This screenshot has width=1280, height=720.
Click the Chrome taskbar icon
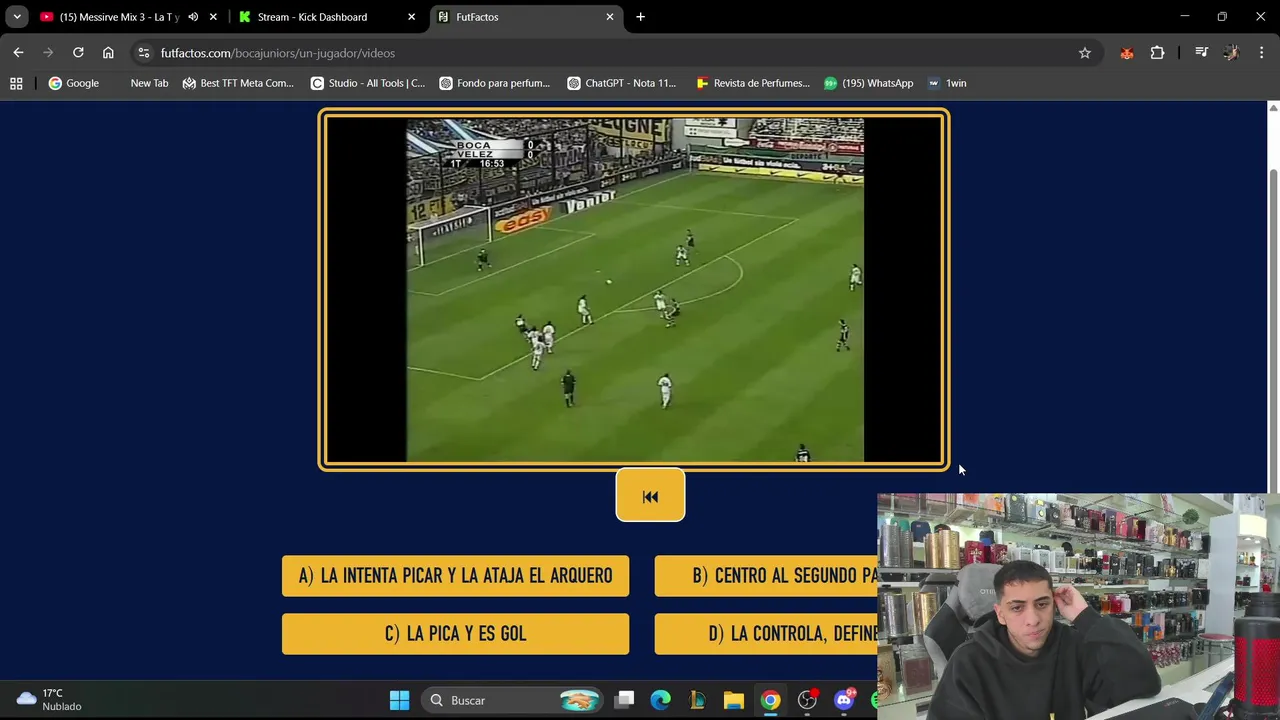coord(770,700)
